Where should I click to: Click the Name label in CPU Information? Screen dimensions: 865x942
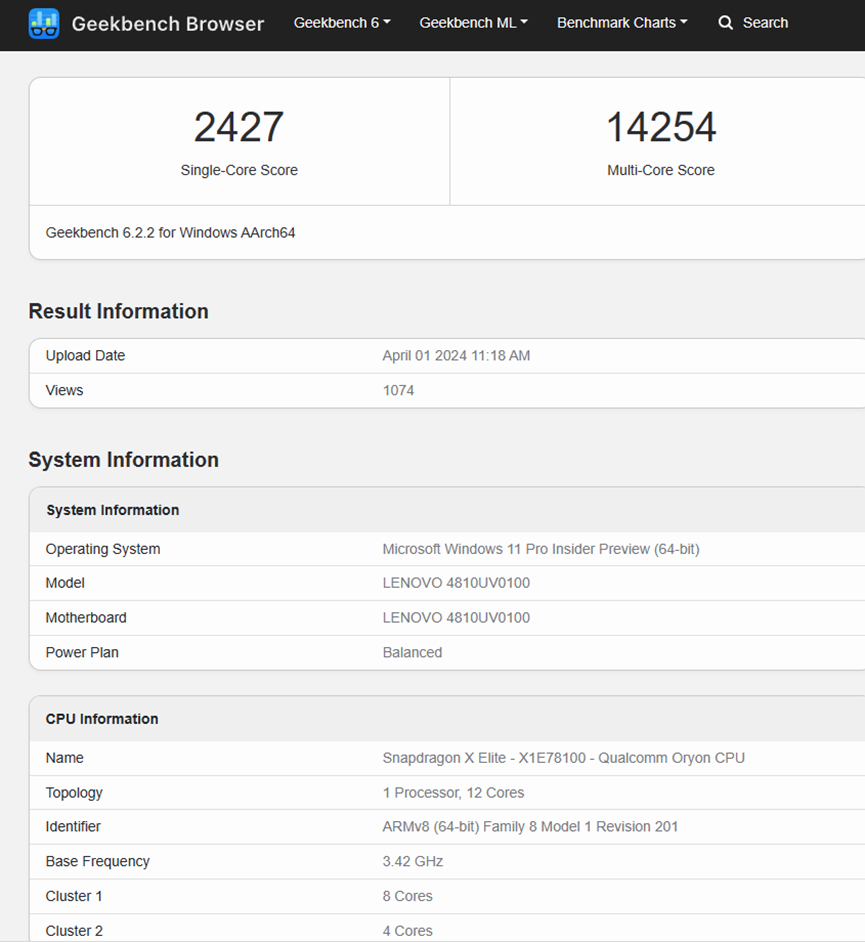coord(64,758)
